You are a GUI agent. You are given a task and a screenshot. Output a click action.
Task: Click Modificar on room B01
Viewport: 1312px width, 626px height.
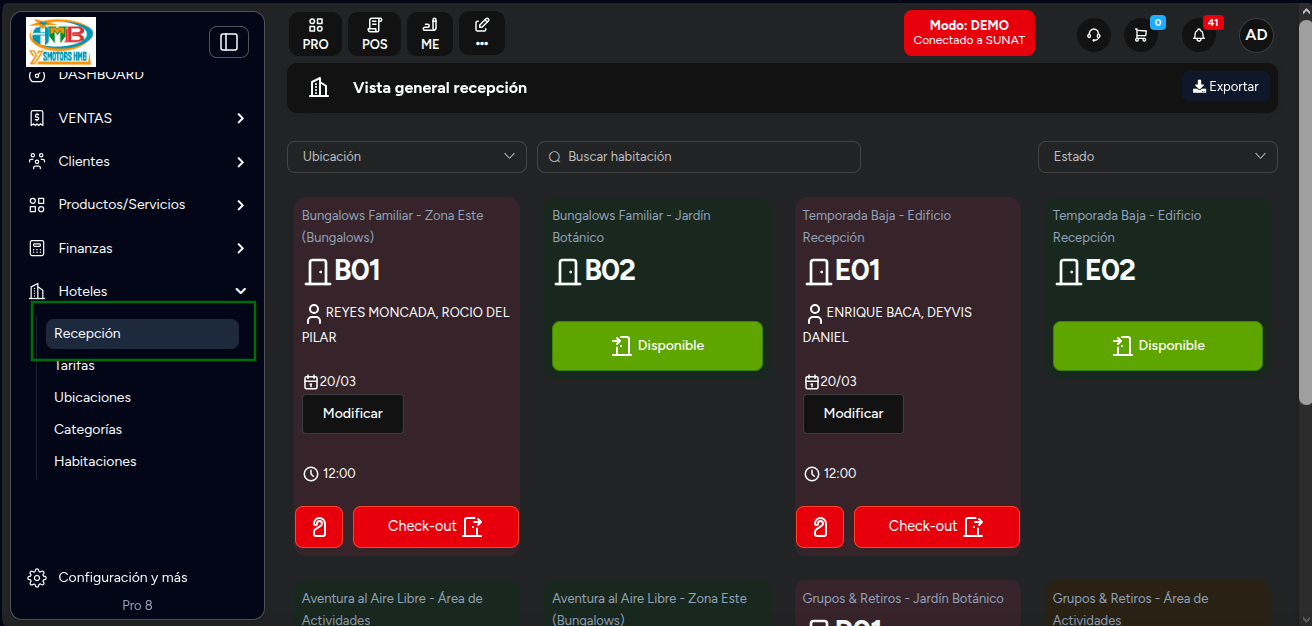(x=353, y=414)
